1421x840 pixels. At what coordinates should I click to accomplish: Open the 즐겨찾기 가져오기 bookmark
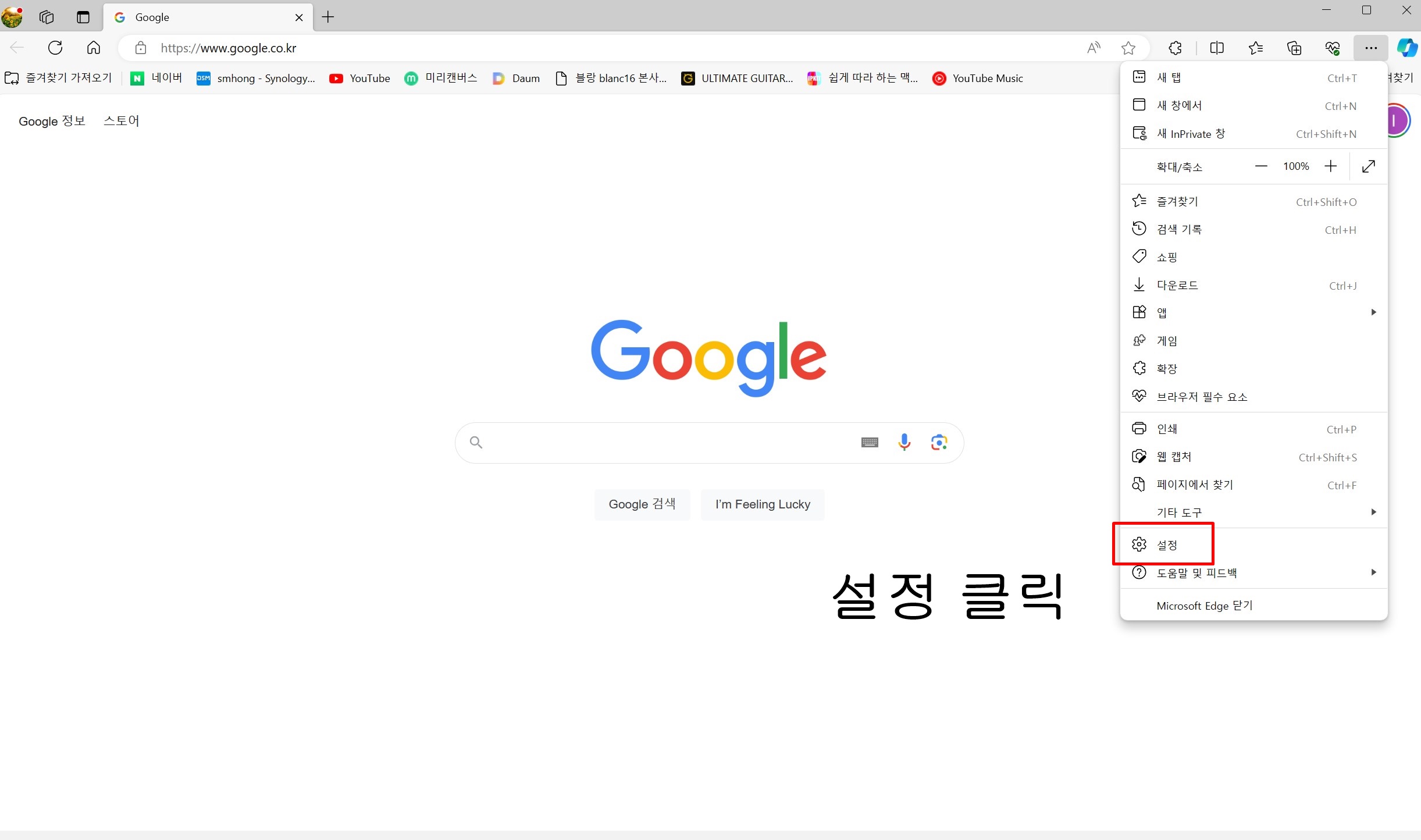point(58,78)
